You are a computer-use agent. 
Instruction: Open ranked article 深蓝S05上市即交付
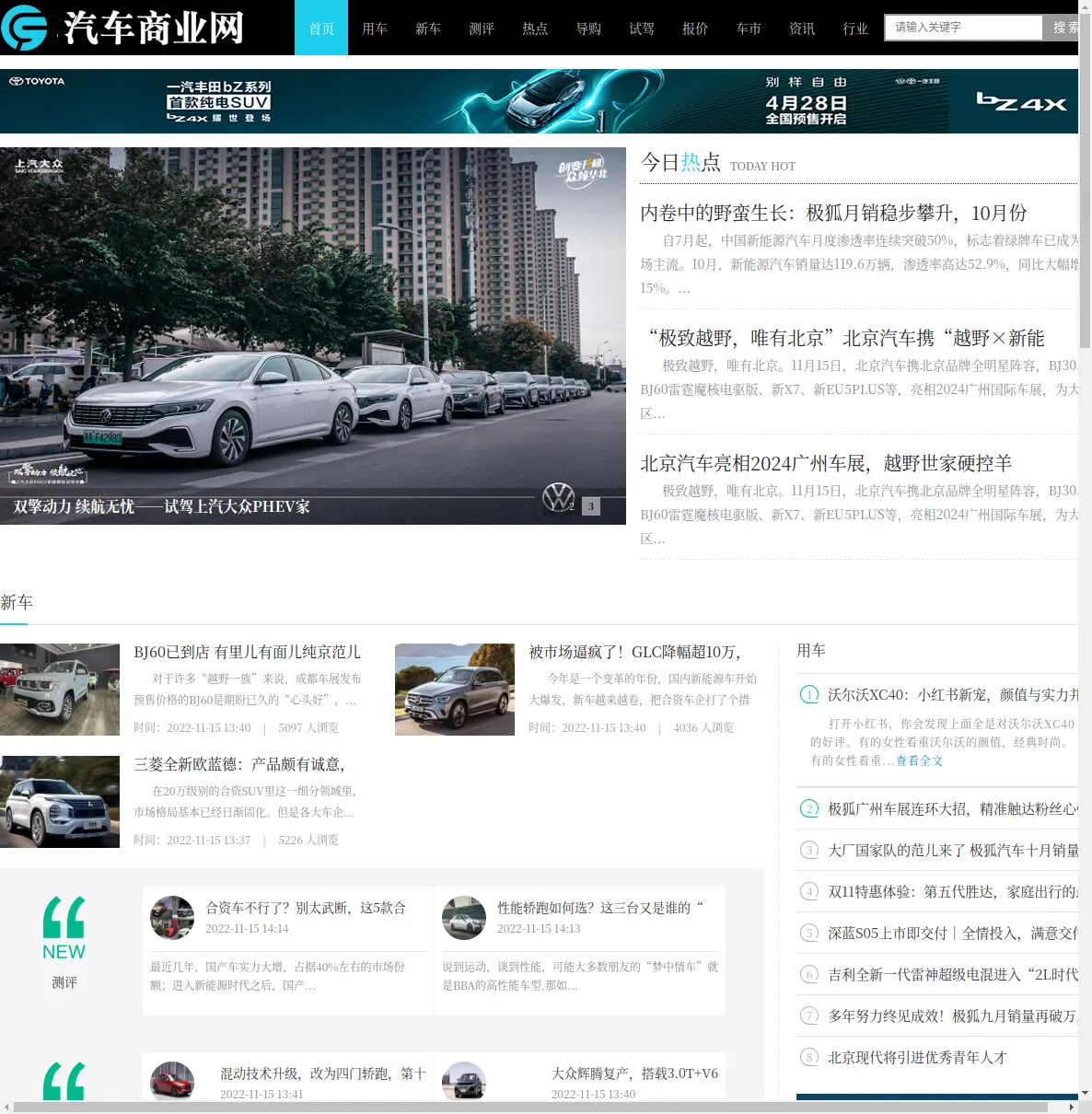(952, 933)
